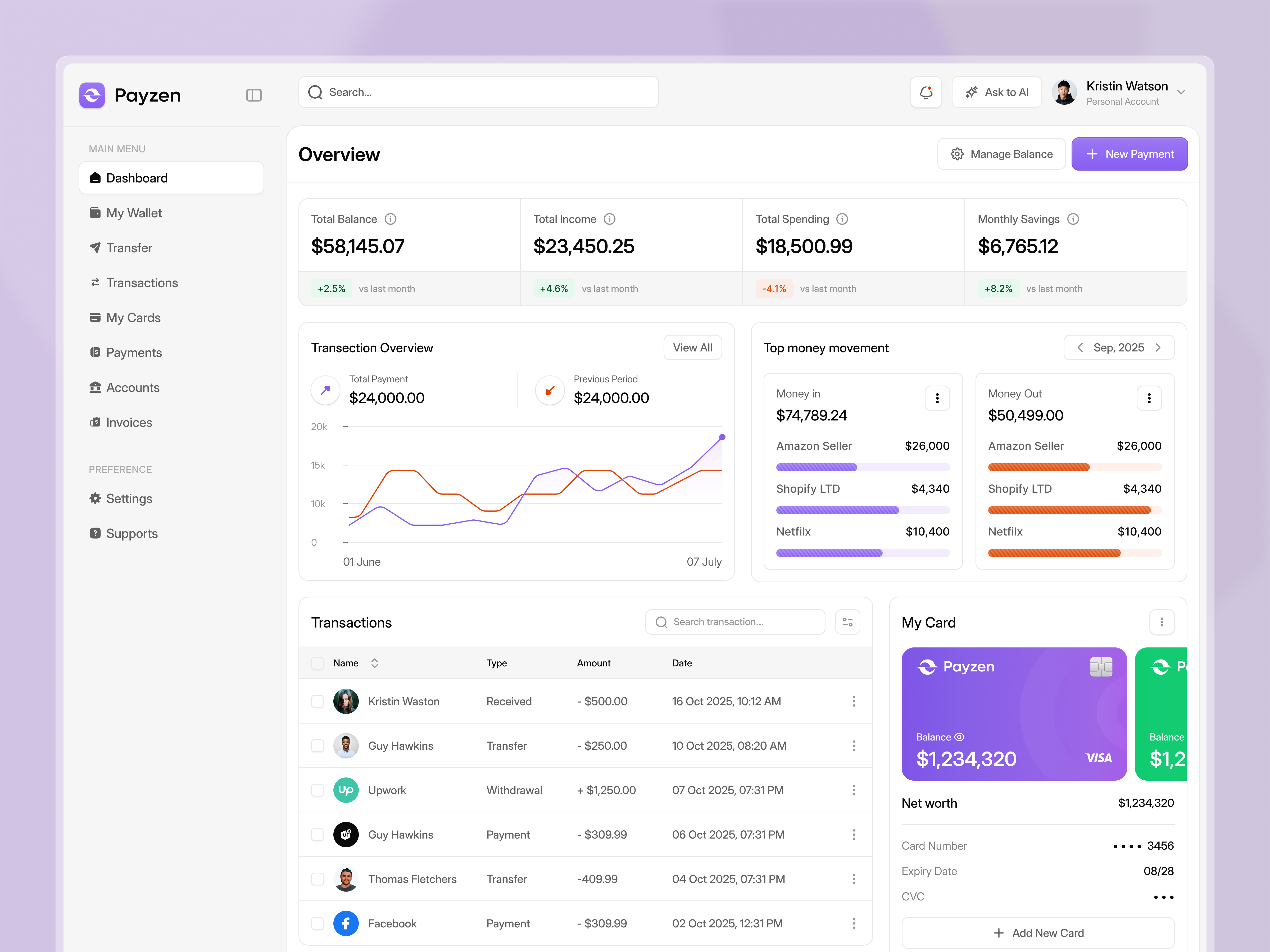The height and width of the screenshot is (952, 1270).
Task: Select the Upwork withdrawal row checkbox
Action: click(x=317, y=790)
